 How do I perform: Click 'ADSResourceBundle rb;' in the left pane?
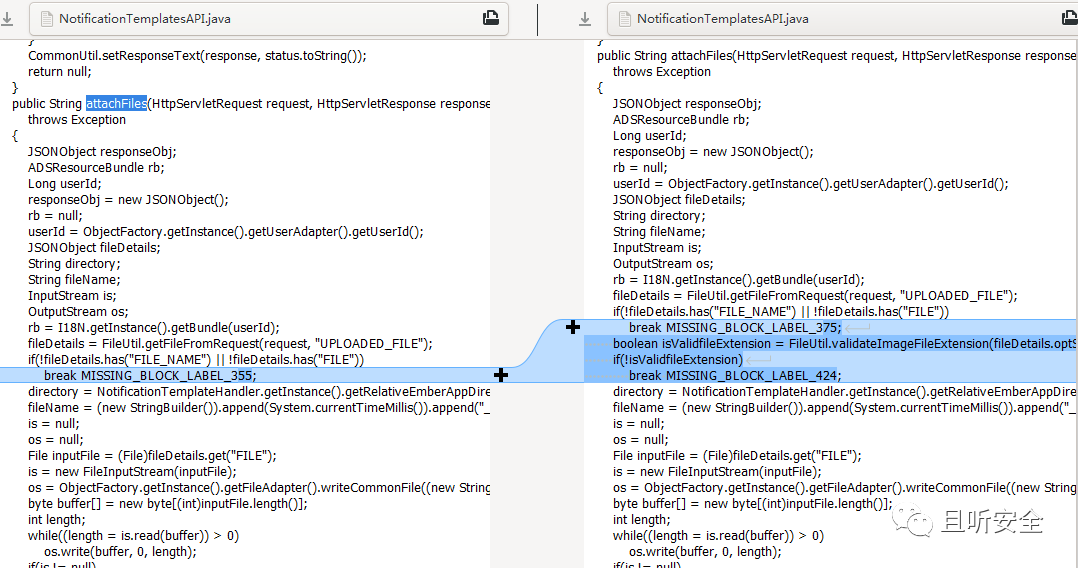(x=96, y=167)
